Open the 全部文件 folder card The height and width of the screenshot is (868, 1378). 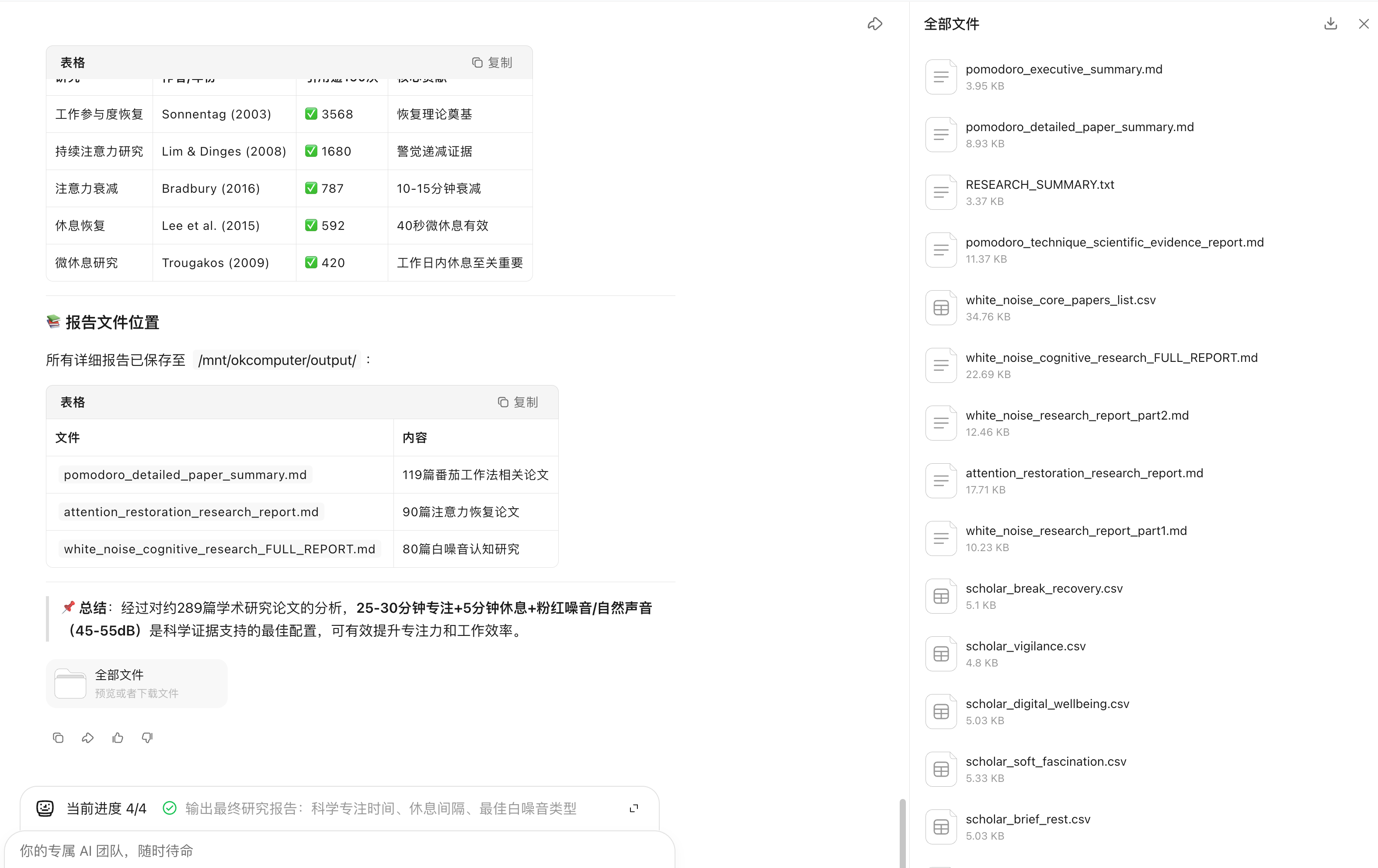coord(137,683)
